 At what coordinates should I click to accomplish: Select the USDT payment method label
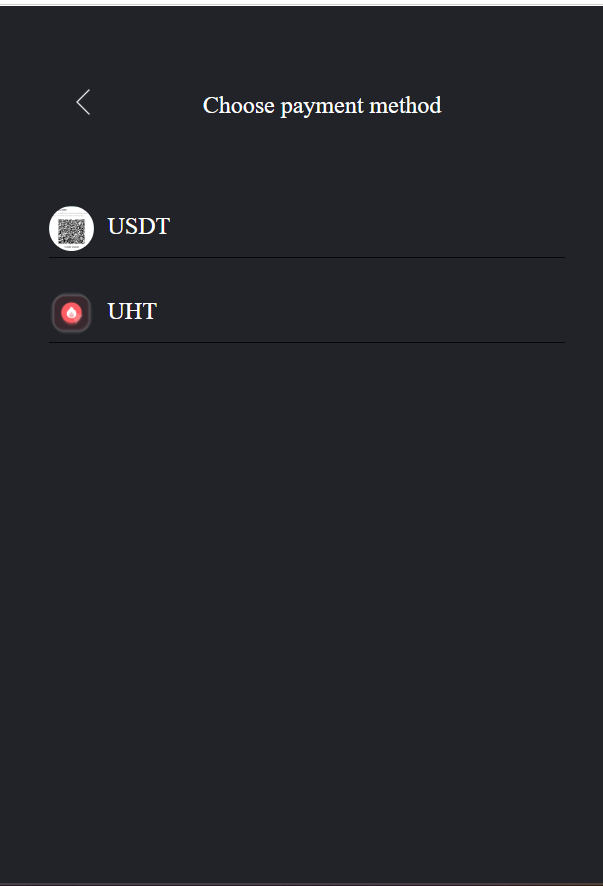(139, 227)
